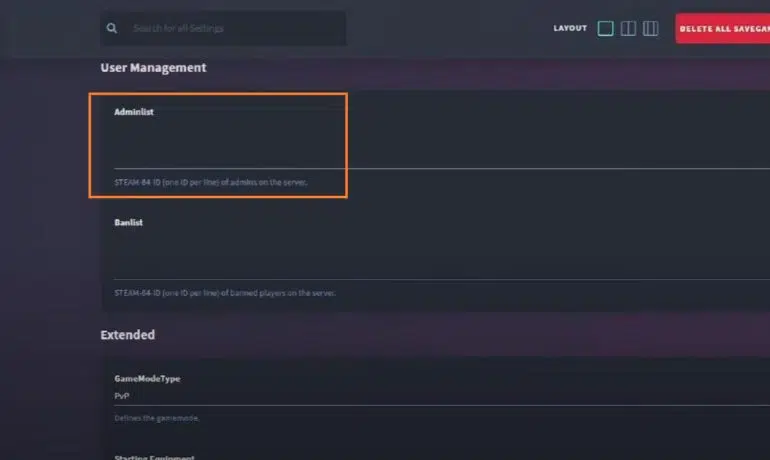The height and width of the screenshot is (460, 770).
Task: Click the Defines the gamemode description
Action: click(x=157, y=418)
